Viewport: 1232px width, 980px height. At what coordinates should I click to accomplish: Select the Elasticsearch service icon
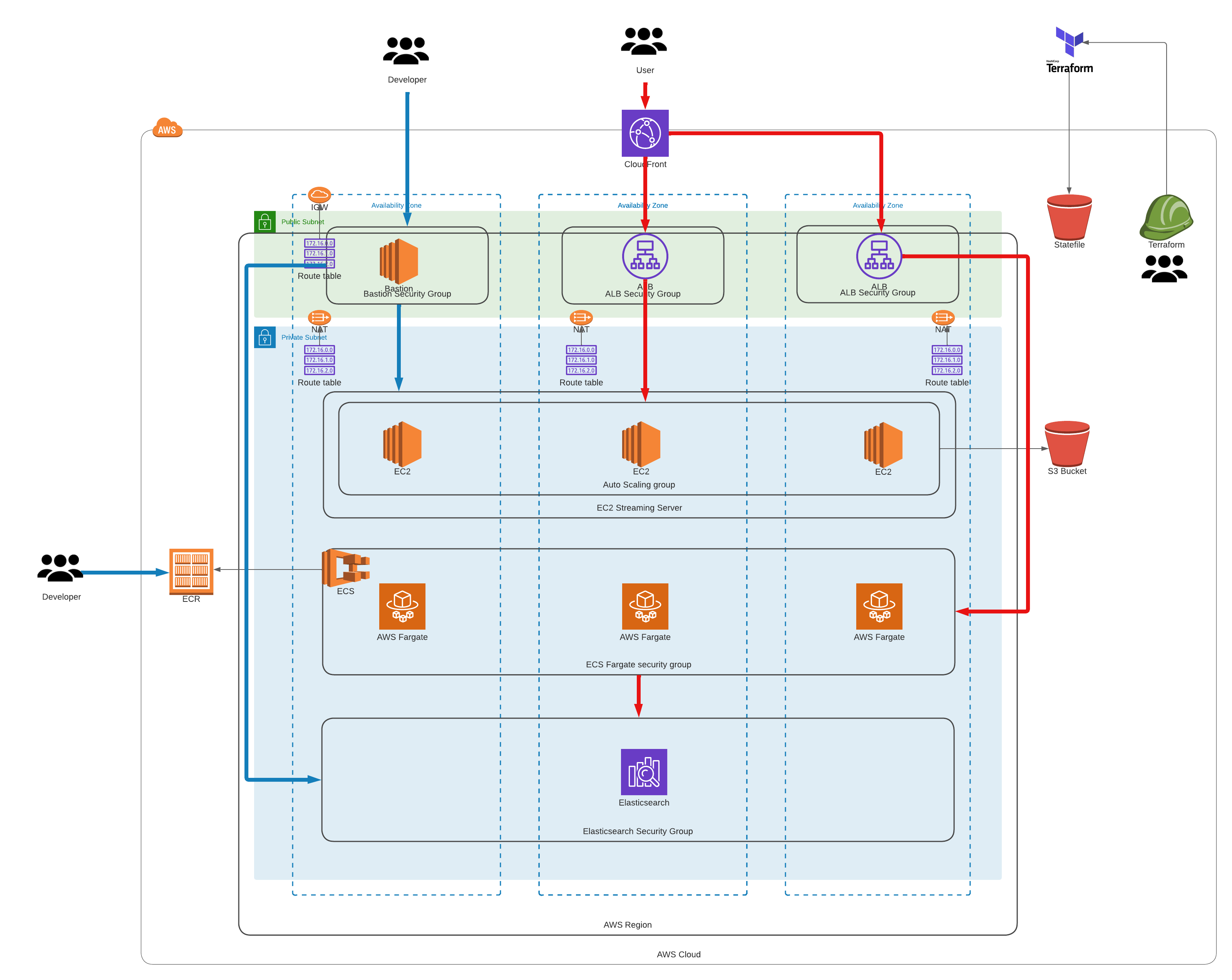pos(643,771)
